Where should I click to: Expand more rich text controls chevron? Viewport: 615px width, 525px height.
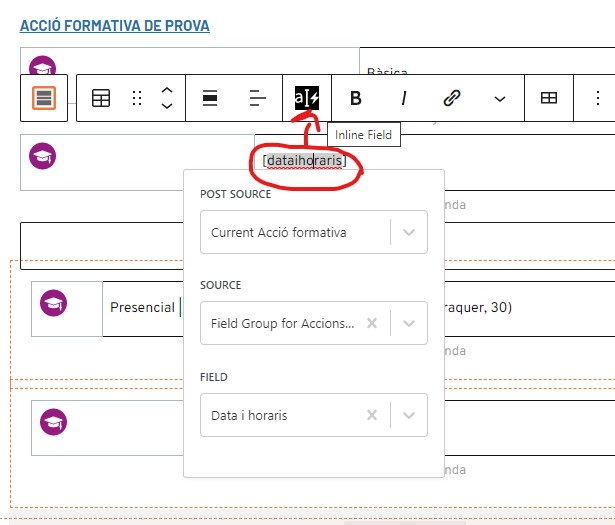[x=500, y=98]
